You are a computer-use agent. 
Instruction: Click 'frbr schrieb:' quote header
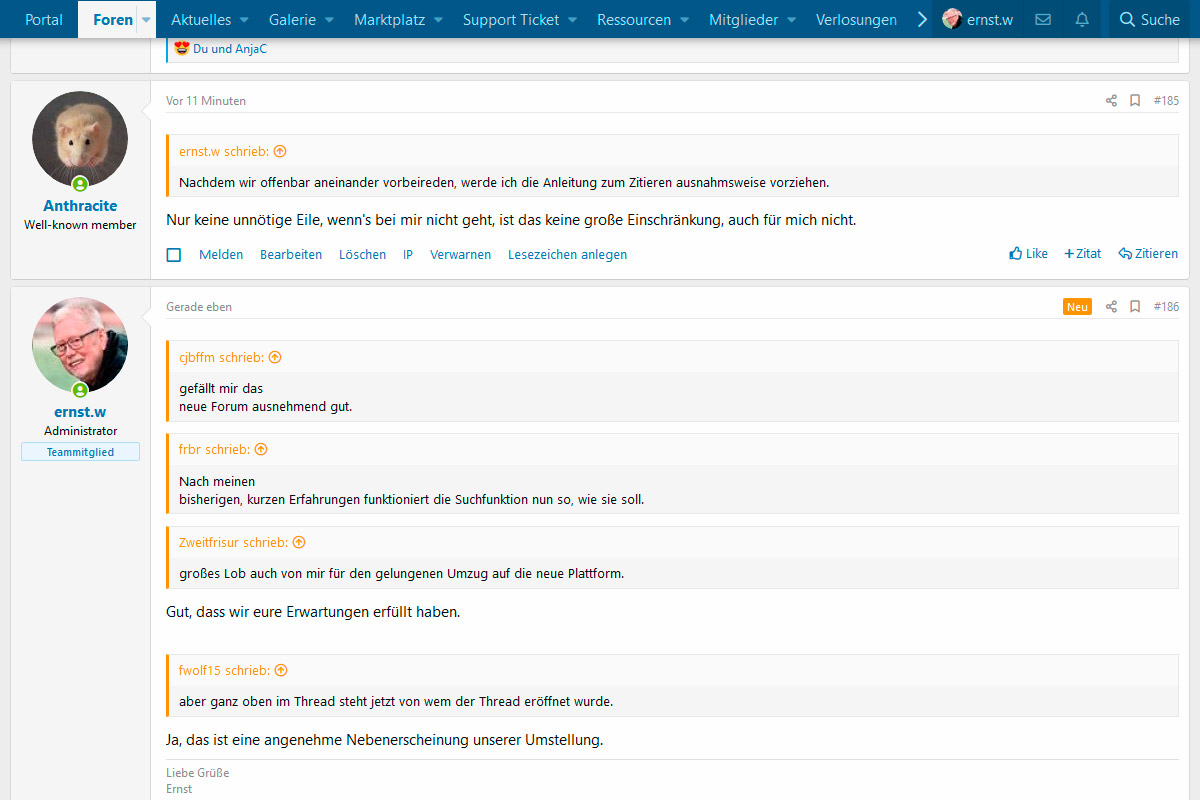[214, 449]
